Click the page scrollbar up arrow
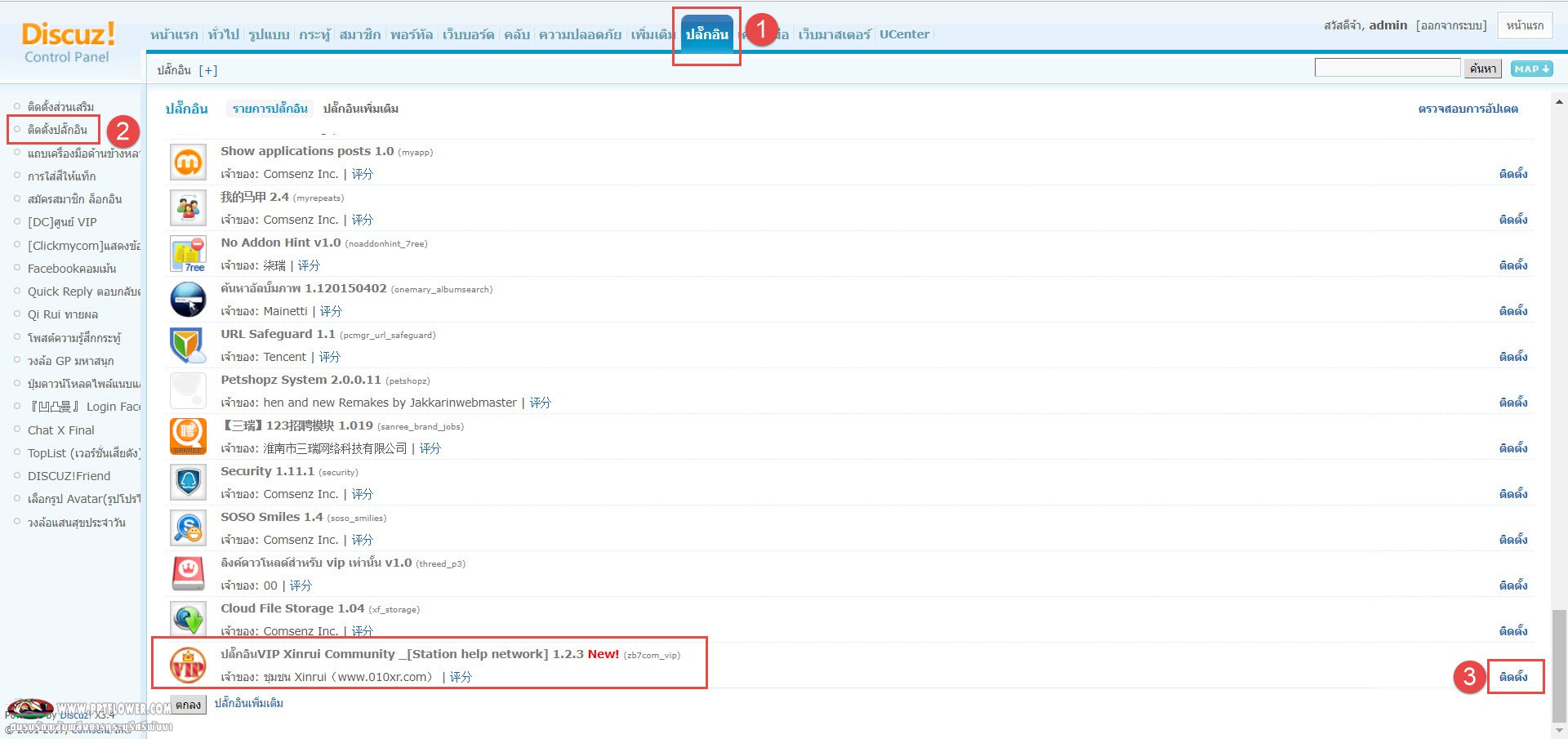The image size is (1568, 739). 1560,102
